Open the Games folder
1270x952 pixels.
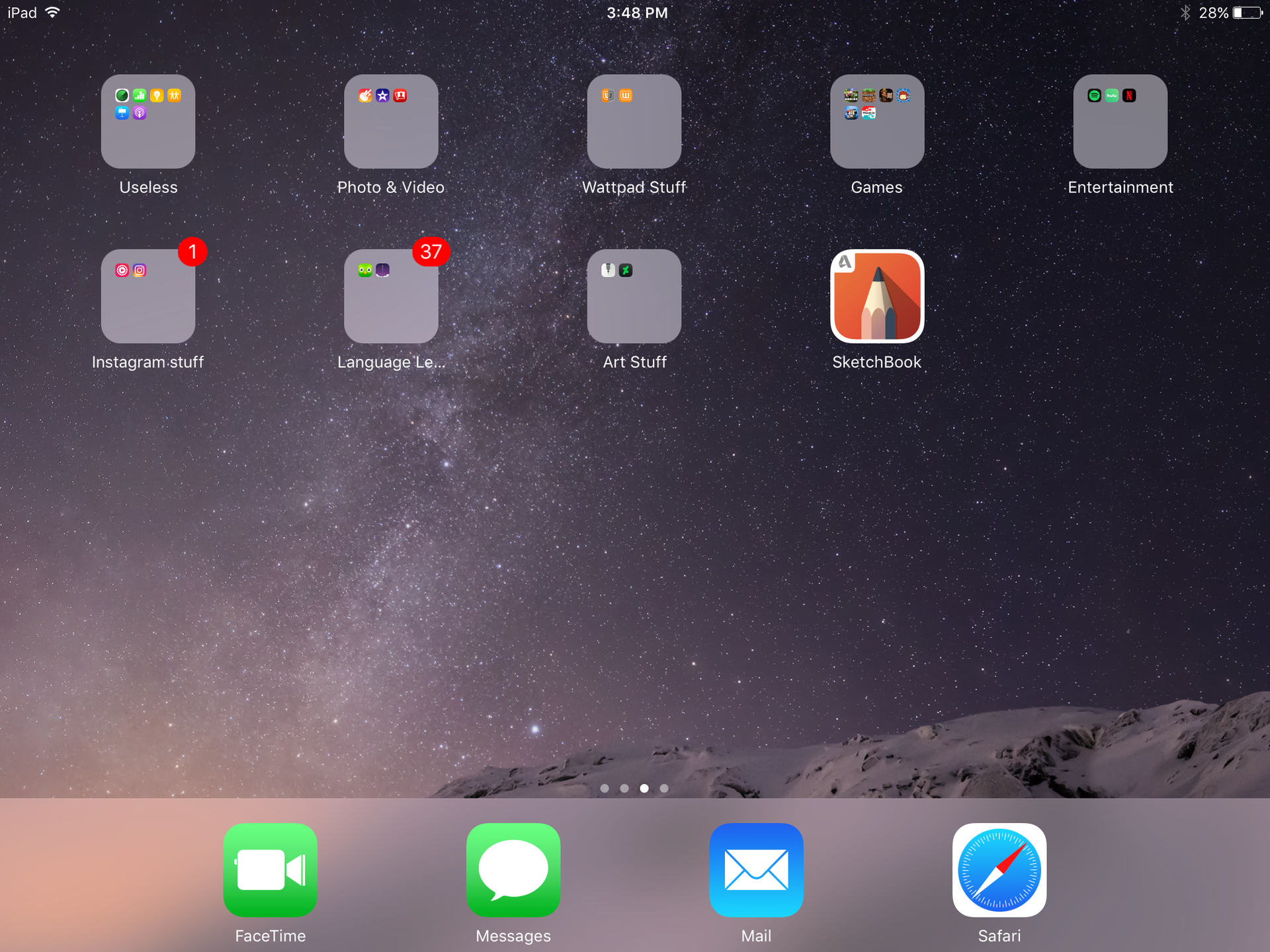point(877,121)
